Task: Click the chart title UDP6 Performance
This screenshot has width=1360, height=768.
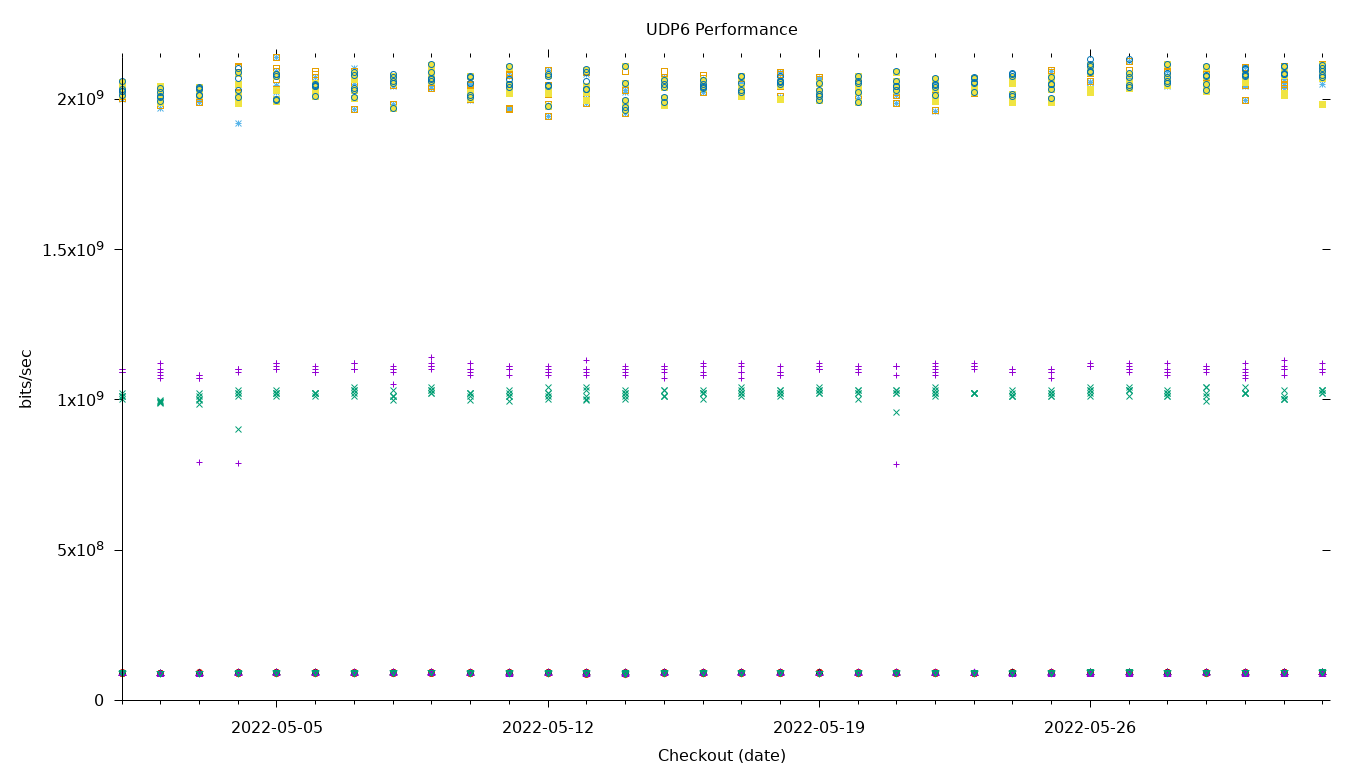Action: [721, 30]
